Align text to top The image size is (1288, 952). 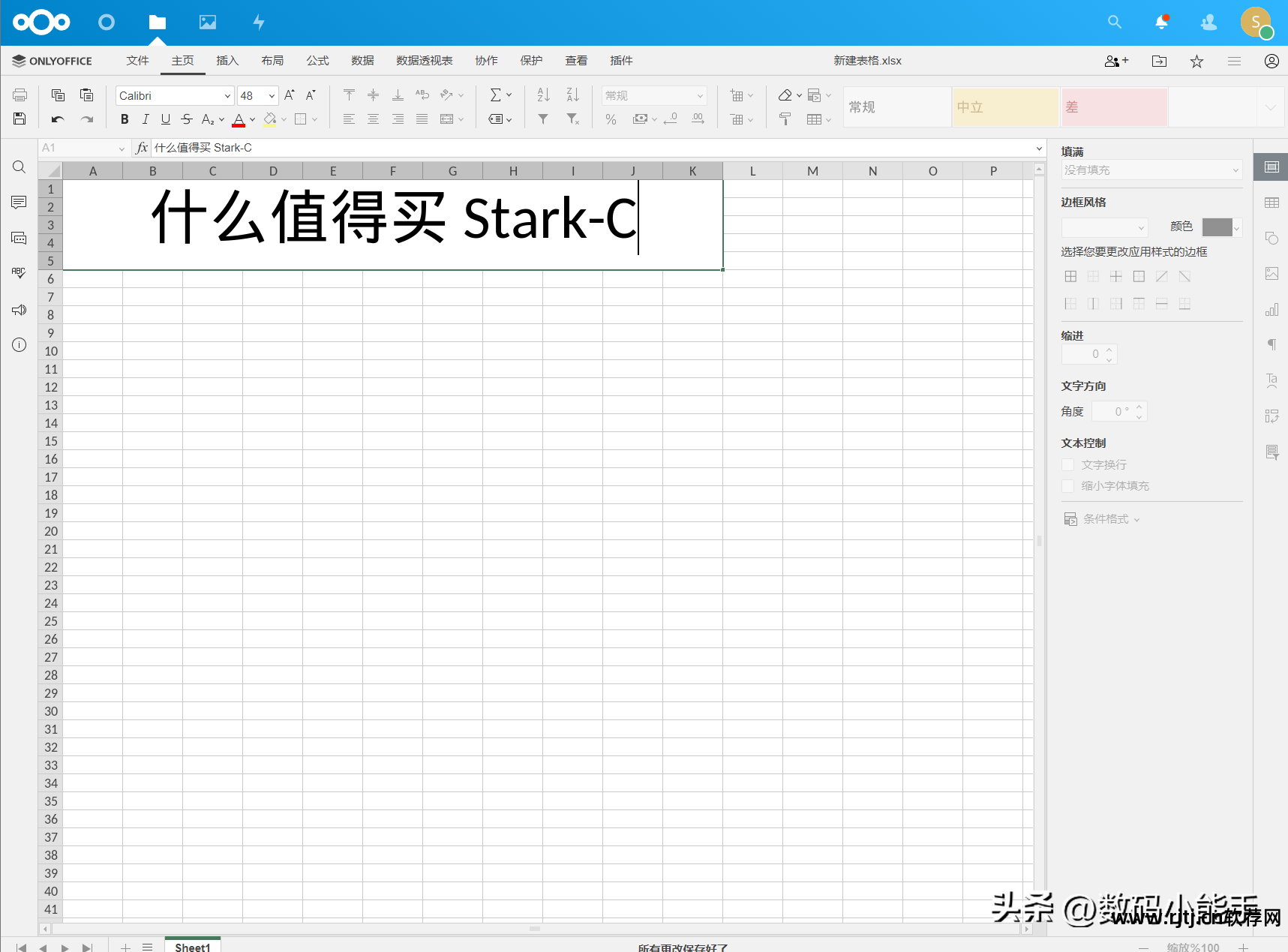click(x=349, y=95)
